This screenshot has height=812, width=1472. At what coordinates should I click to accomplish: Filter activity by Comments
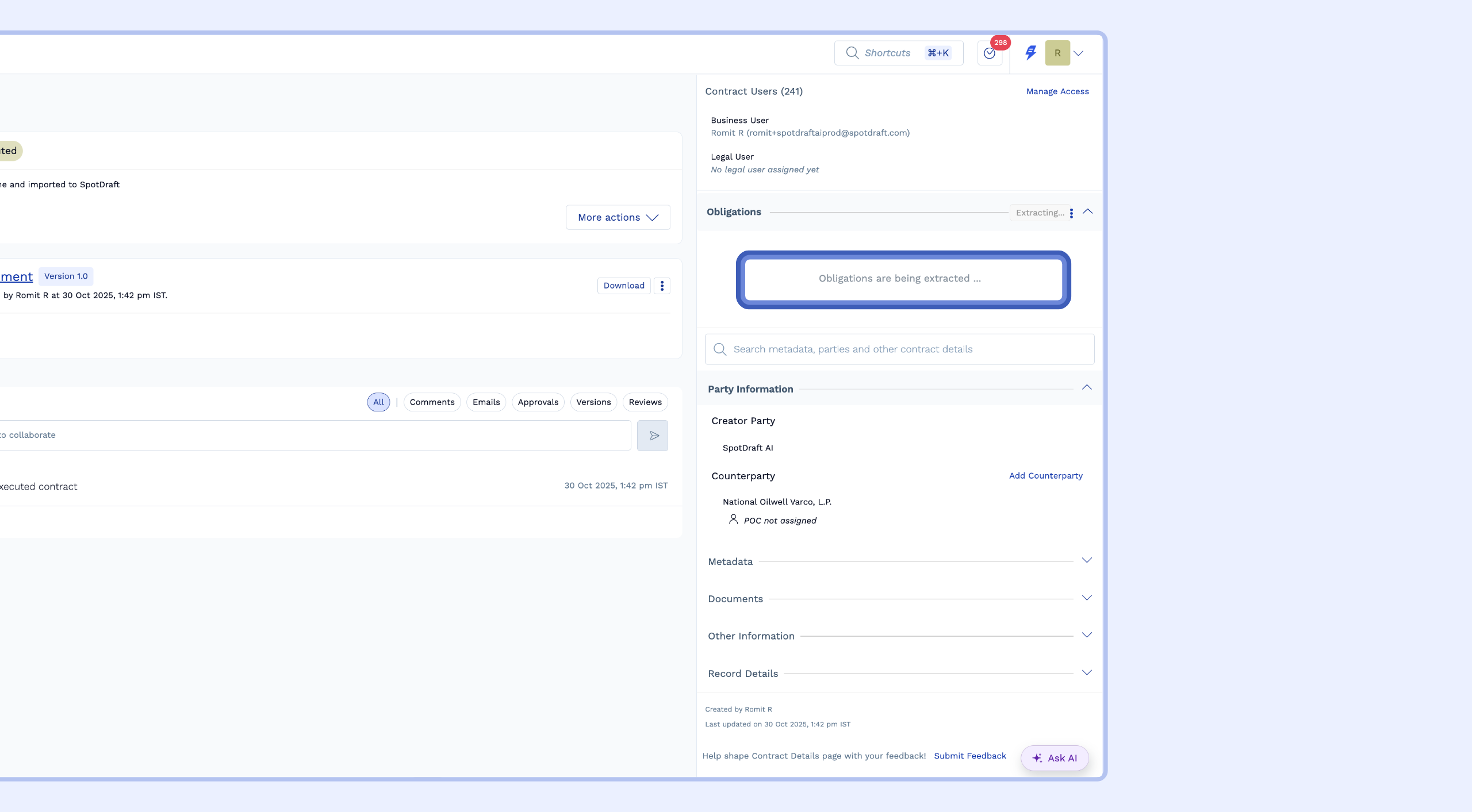432,402
